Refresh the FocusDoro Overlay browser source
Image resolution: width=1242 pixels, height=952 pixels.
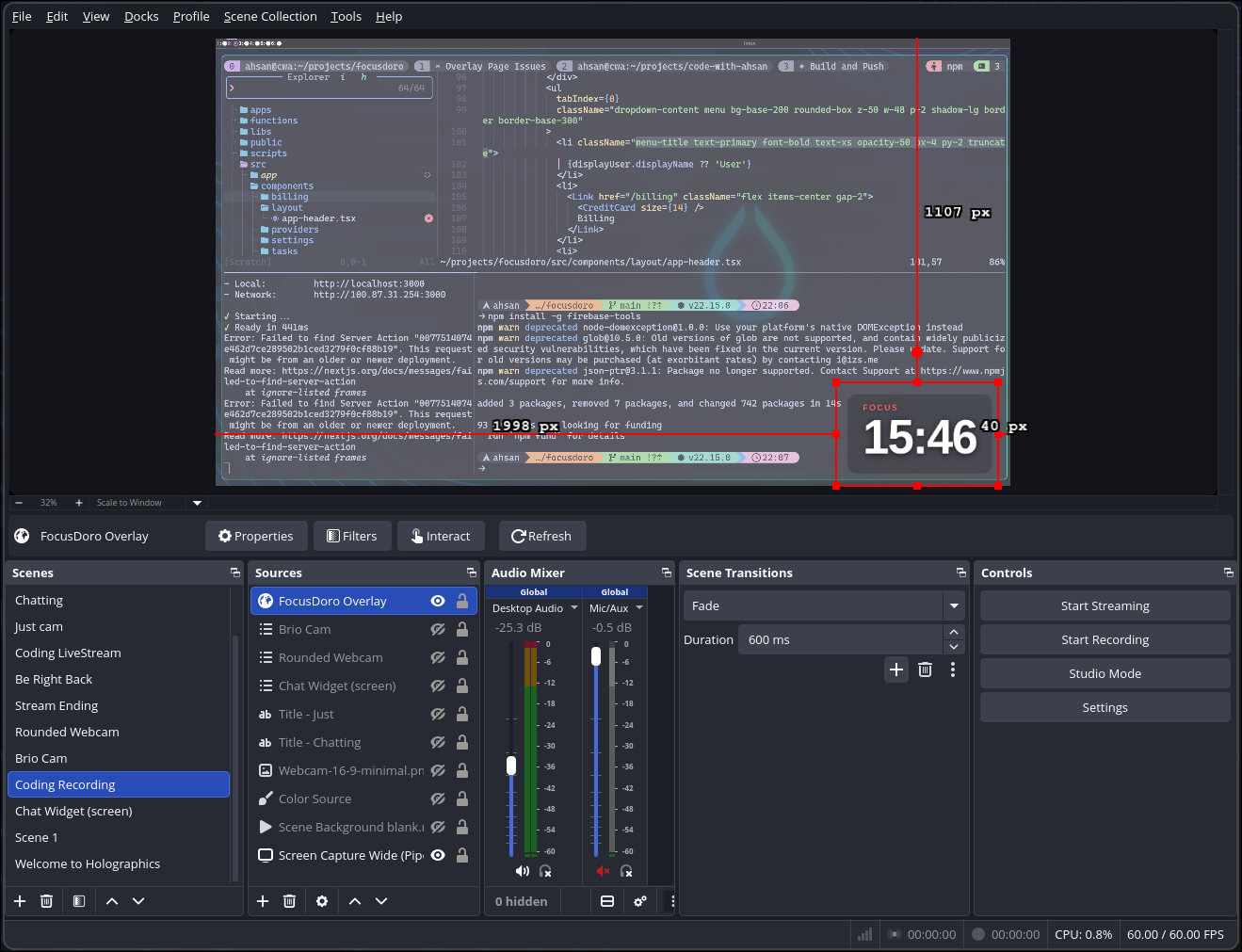tap(541, 536)
